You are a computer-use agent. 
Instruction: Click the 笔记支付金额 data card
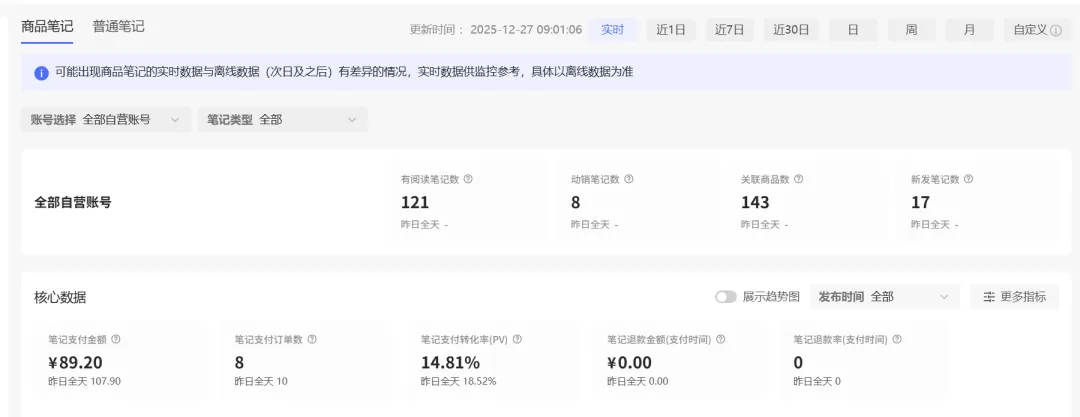[x=121, y=361]
